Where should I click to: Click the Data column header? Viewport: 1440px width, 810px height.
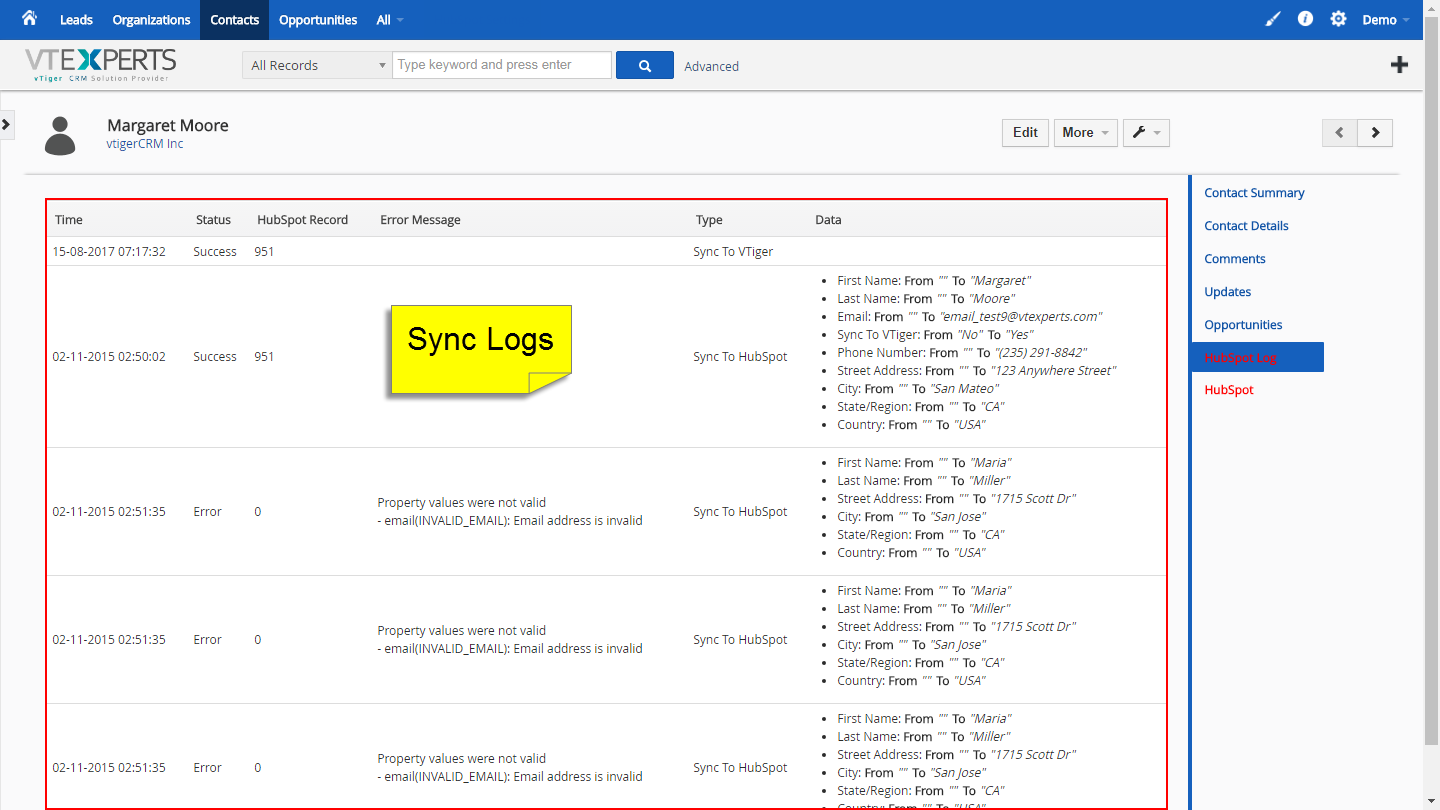tap(828, 220)
